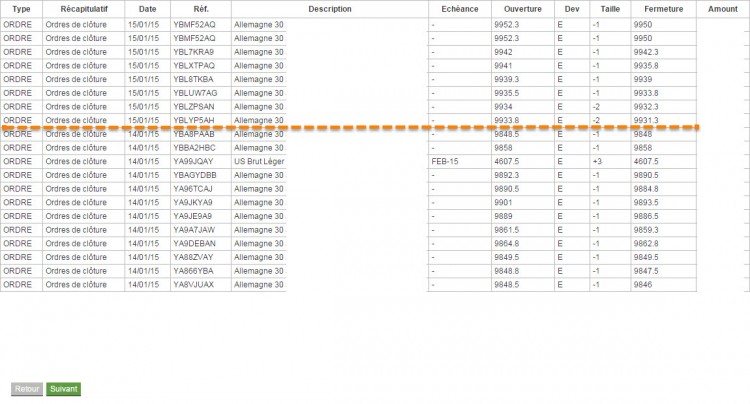Click the Taille column header

click(610, 9)
